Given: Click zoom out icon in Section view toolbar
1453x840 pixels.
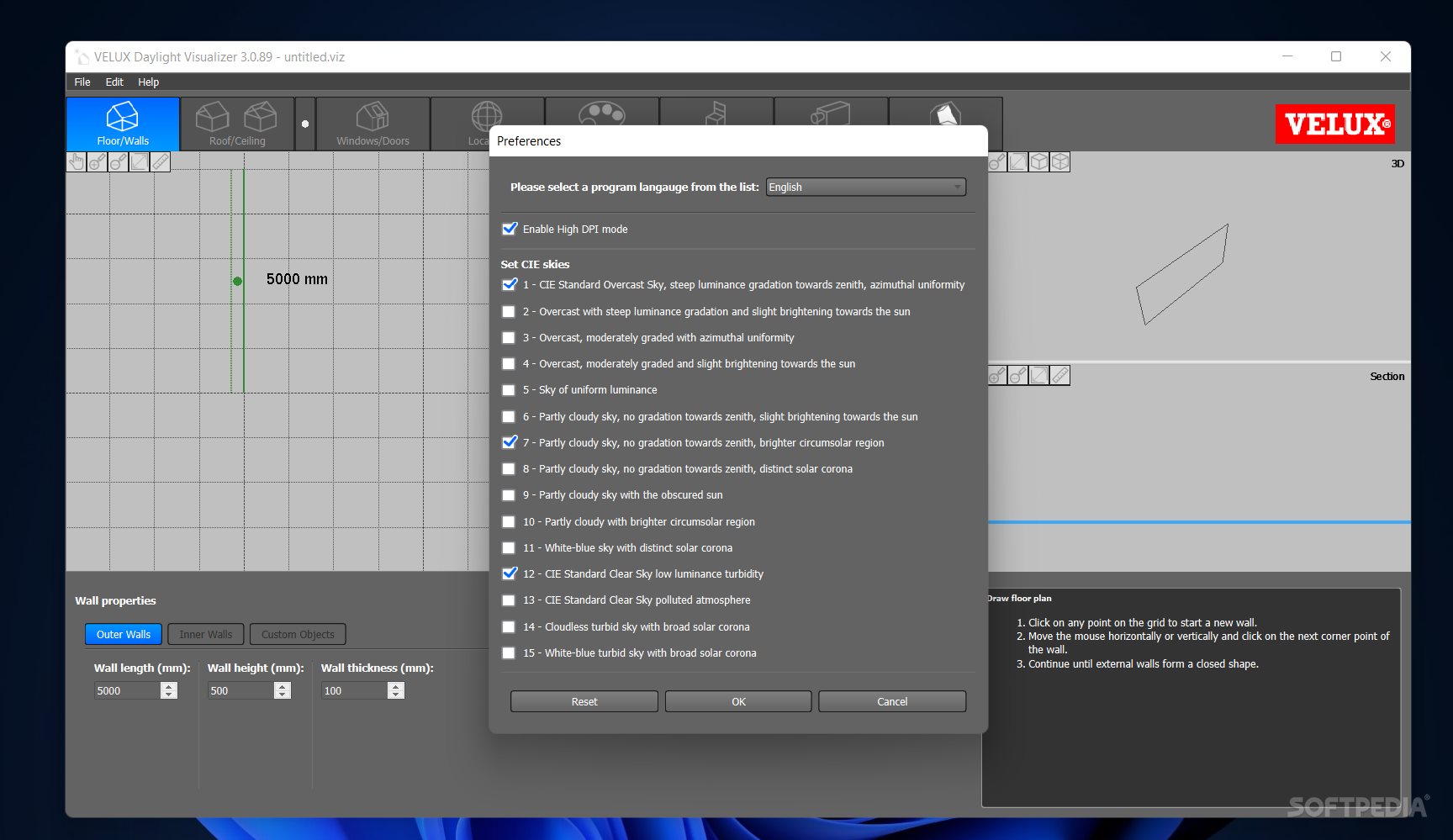Looking at the screenshot, I should click(1018, 375).
